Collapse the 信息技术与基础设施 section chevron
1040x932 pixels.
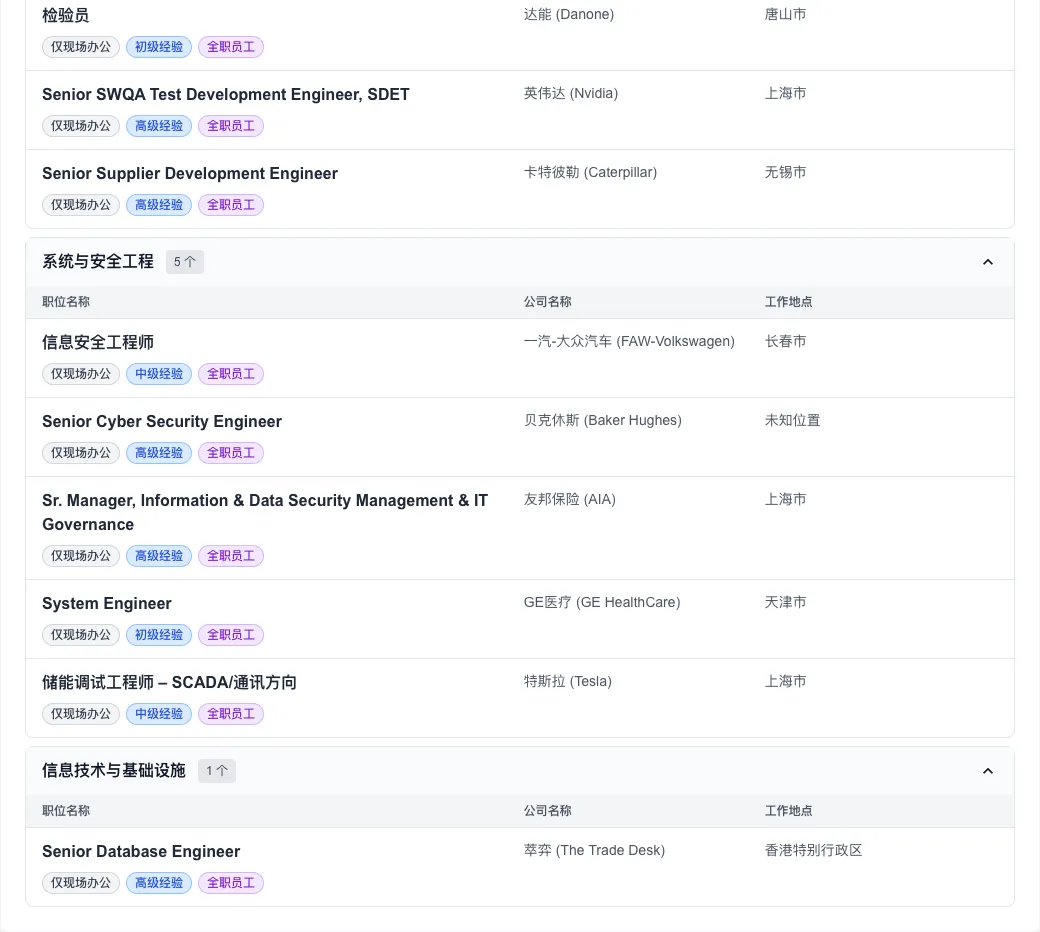[988, 771]
